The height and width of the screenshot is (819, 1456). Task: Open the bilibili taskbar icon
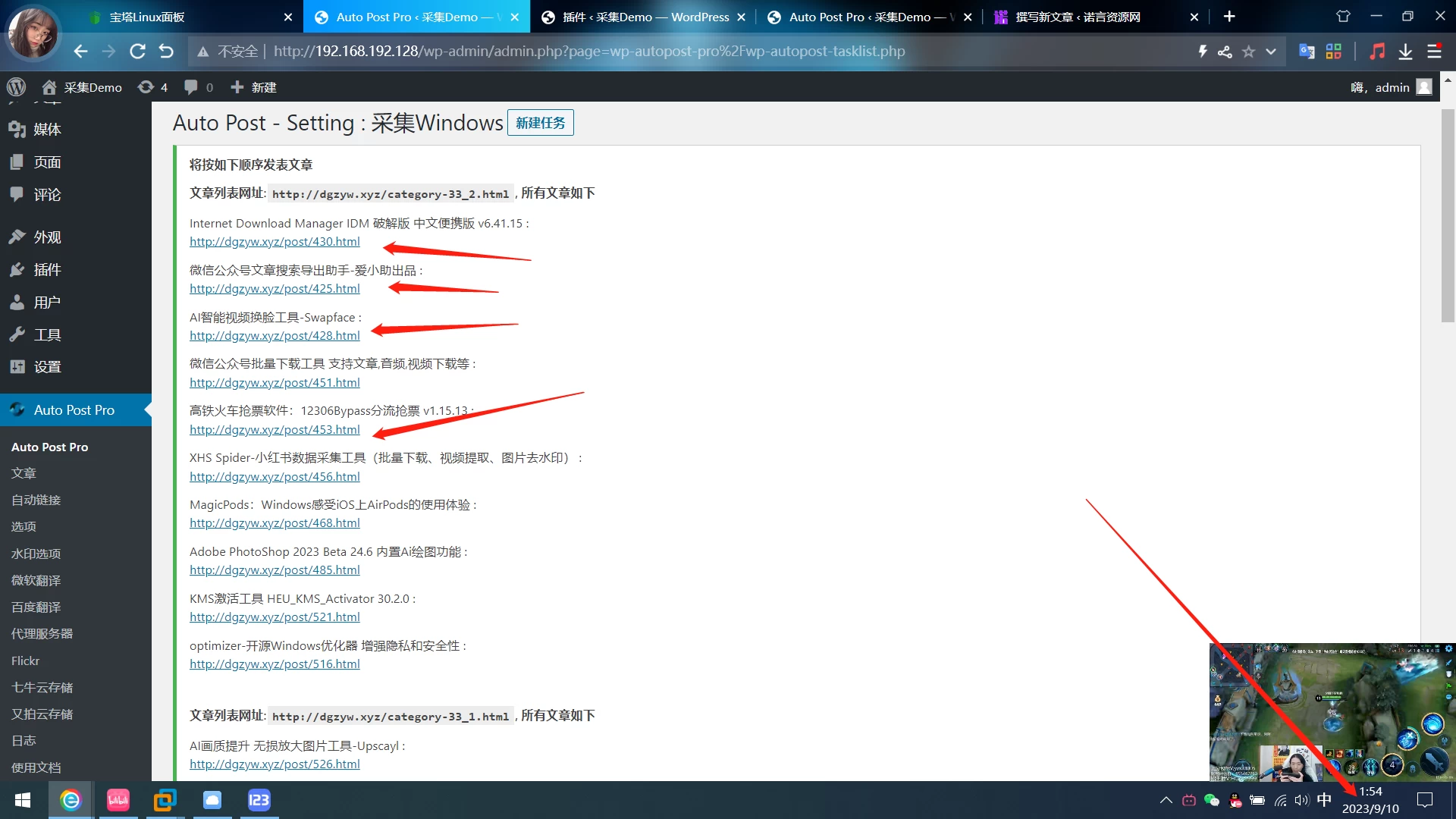(118, 800)
